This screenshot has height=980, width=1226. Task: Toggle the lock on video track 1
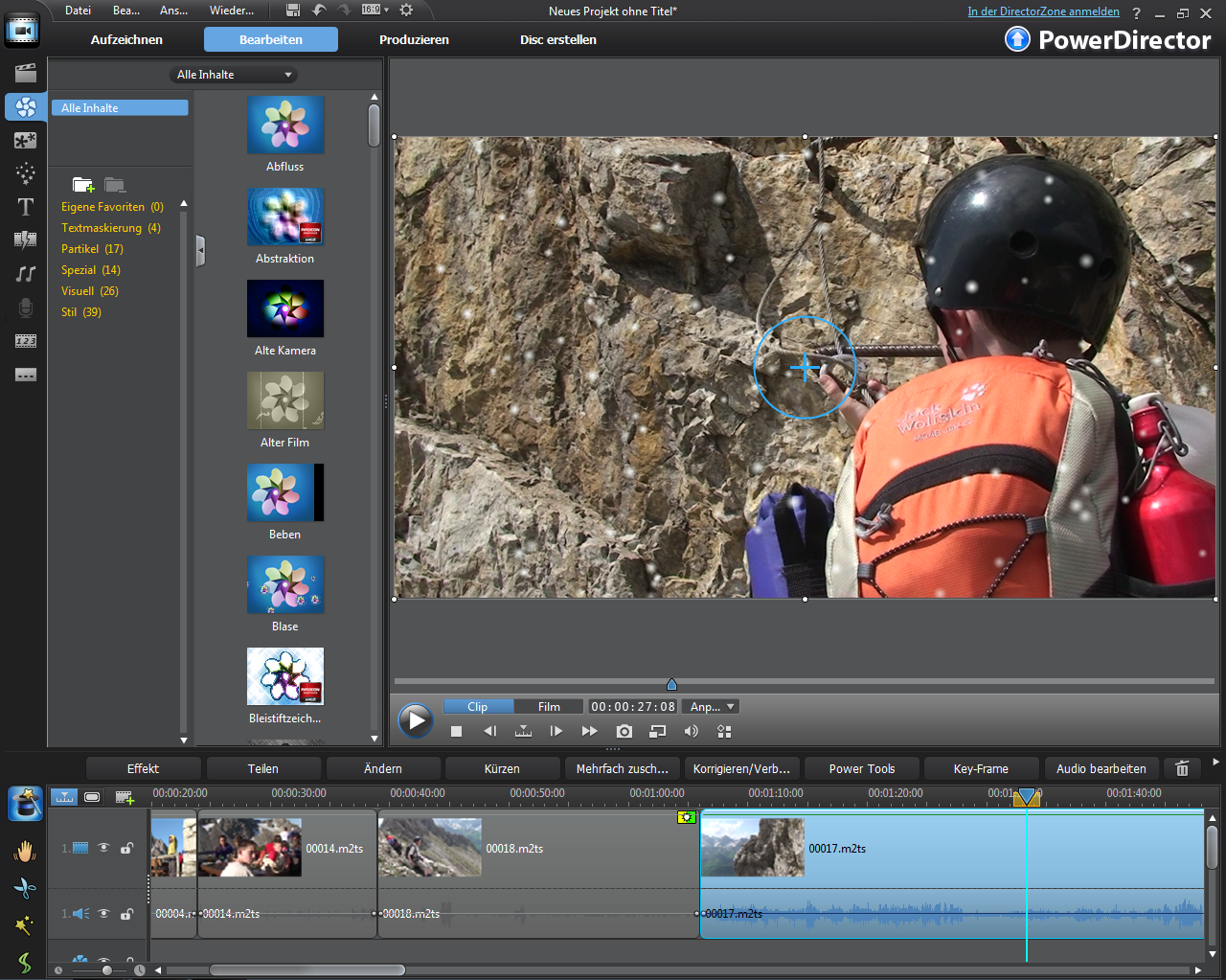pyautogui.click(x=125, y=848)
